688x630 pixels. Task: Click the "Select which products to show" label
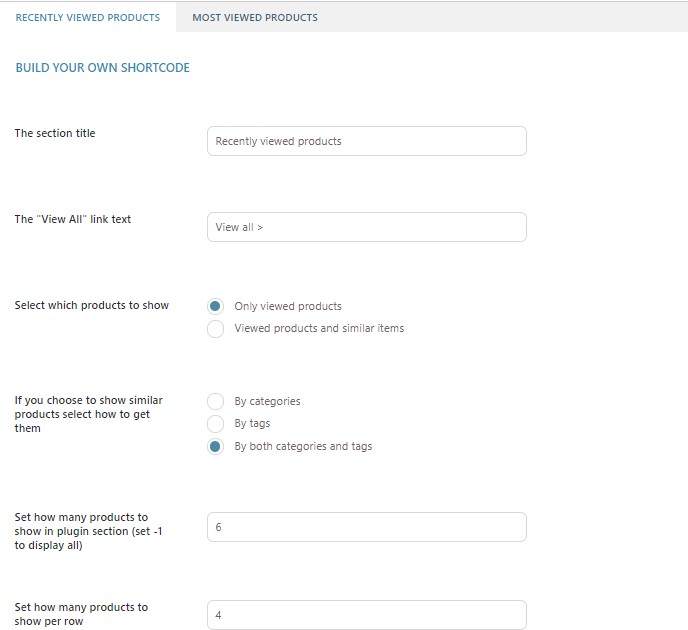[92, 305]
